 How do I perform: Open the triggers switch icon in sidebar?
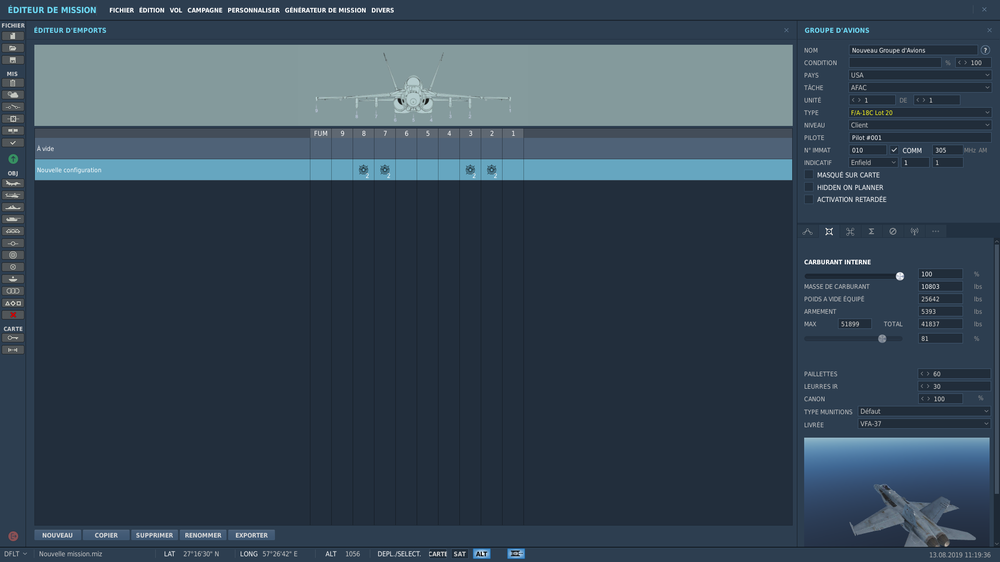(13, 107)
